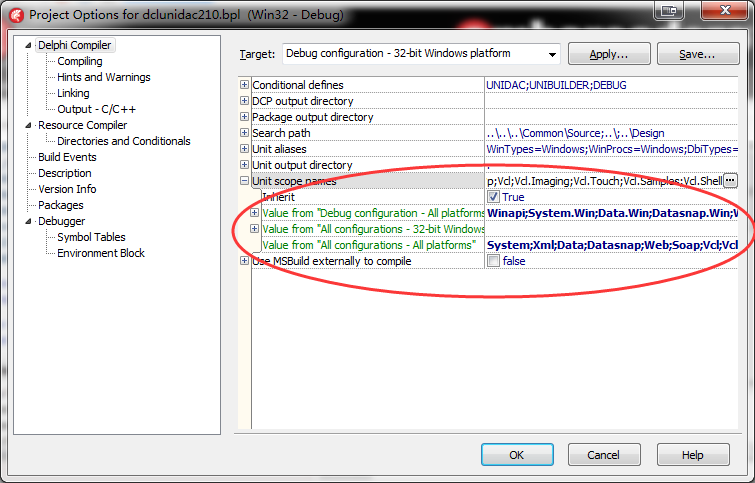Click the Unit aliases value field
Viewport: 755px width, 483px height.
pos(611,149)
